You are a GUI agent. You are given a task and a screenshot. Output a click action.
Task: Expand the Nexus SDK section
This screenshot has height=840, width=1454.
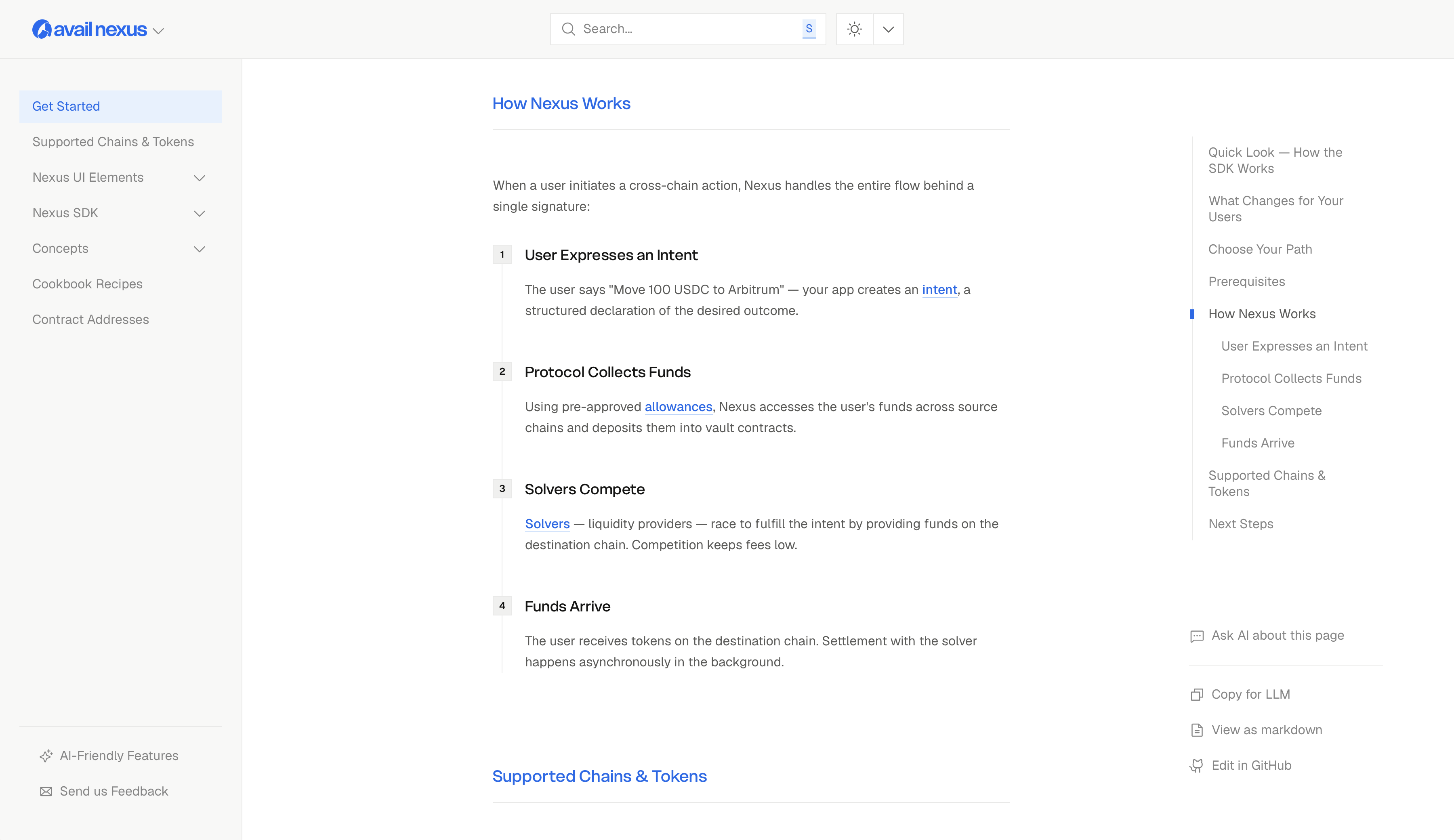(x=200, y=214)
